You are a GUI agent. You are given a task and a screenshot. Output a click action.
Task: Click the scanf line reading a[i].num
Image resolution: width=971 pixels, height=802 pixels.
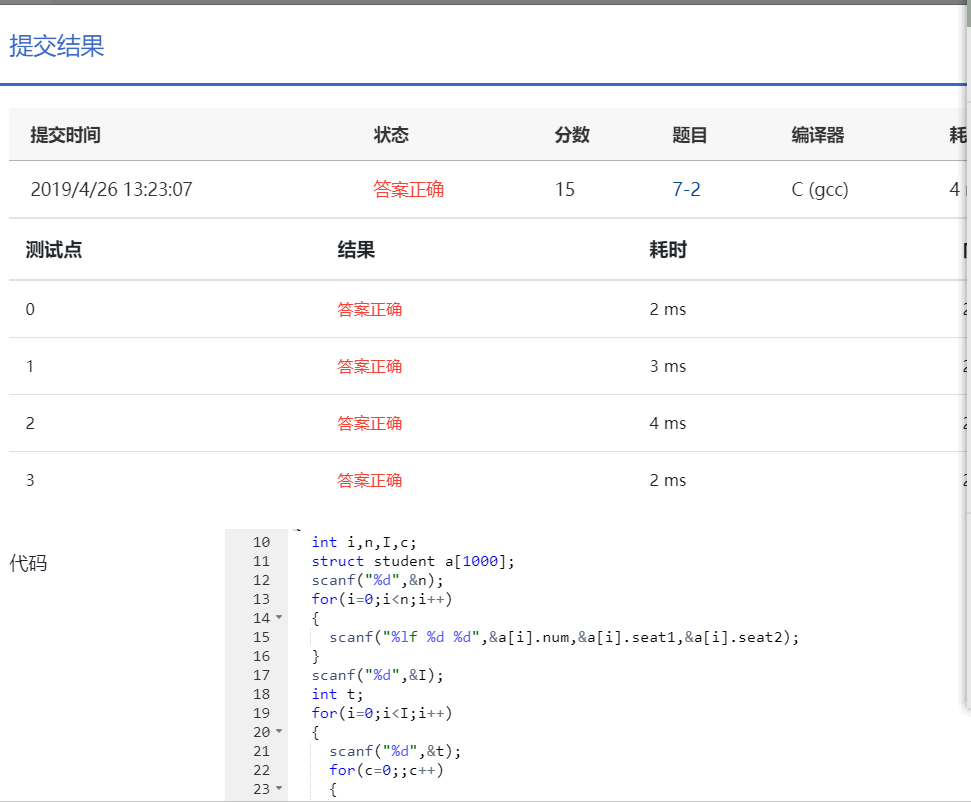(x=564, y=637)
